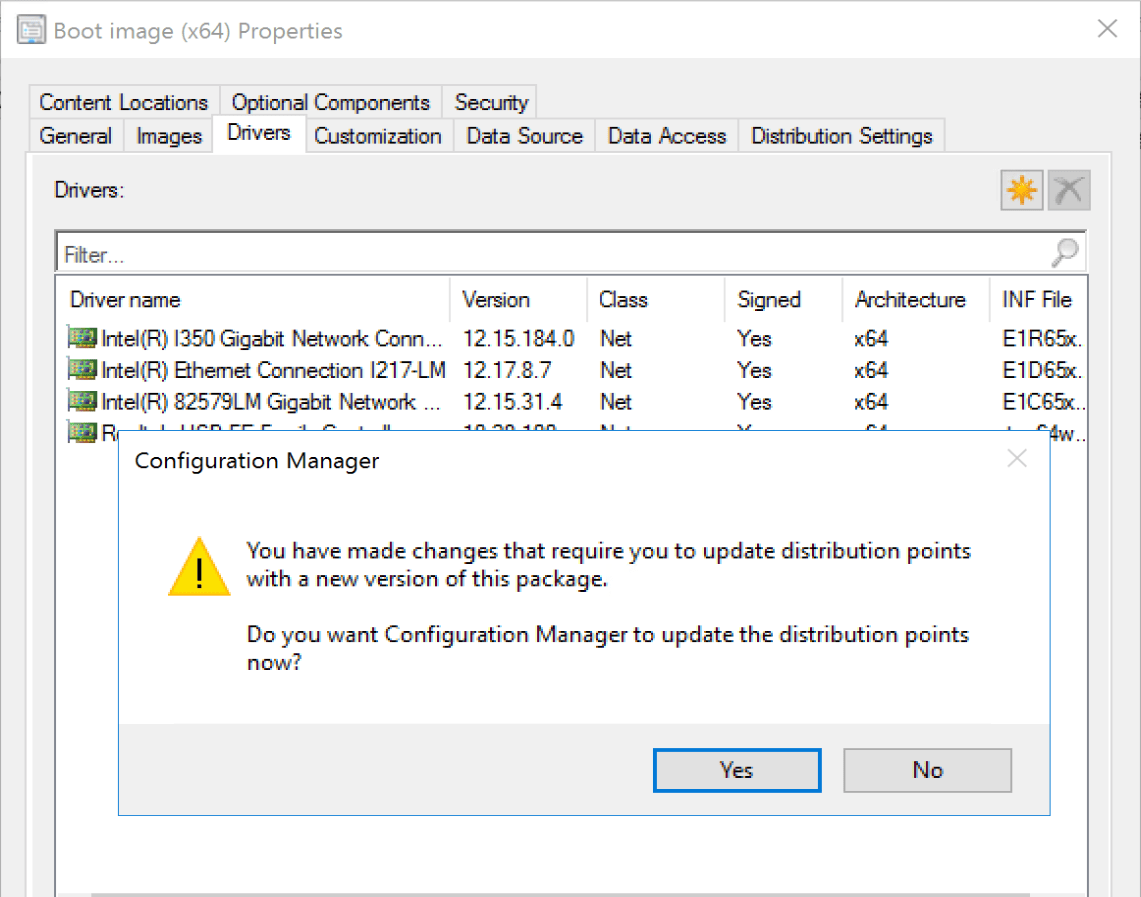
Task: Select the Data Source tab
Action: (523, 136)
